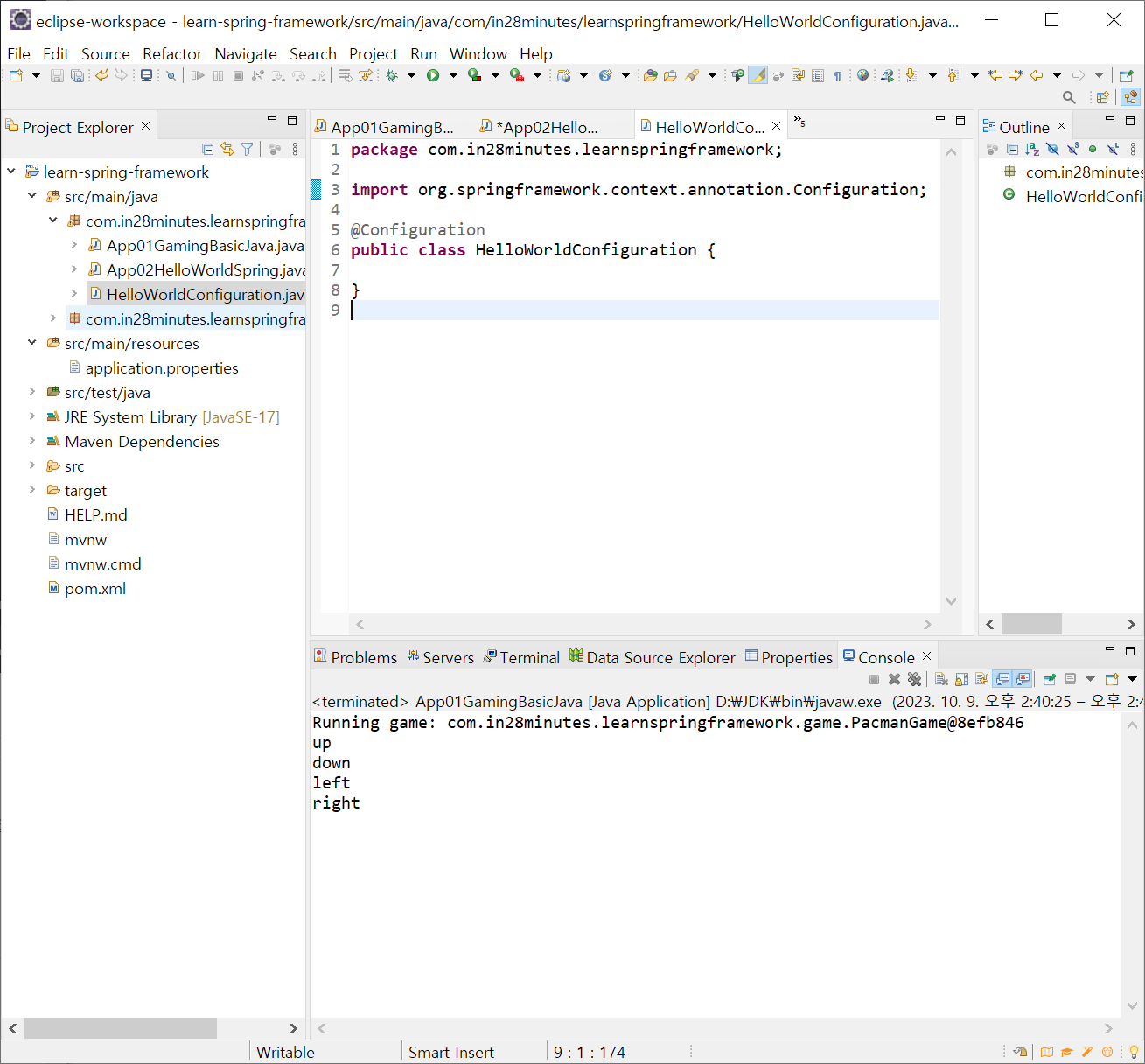
Task: Go to Last Edit Location icon
Action: click(x=995, y=75)
